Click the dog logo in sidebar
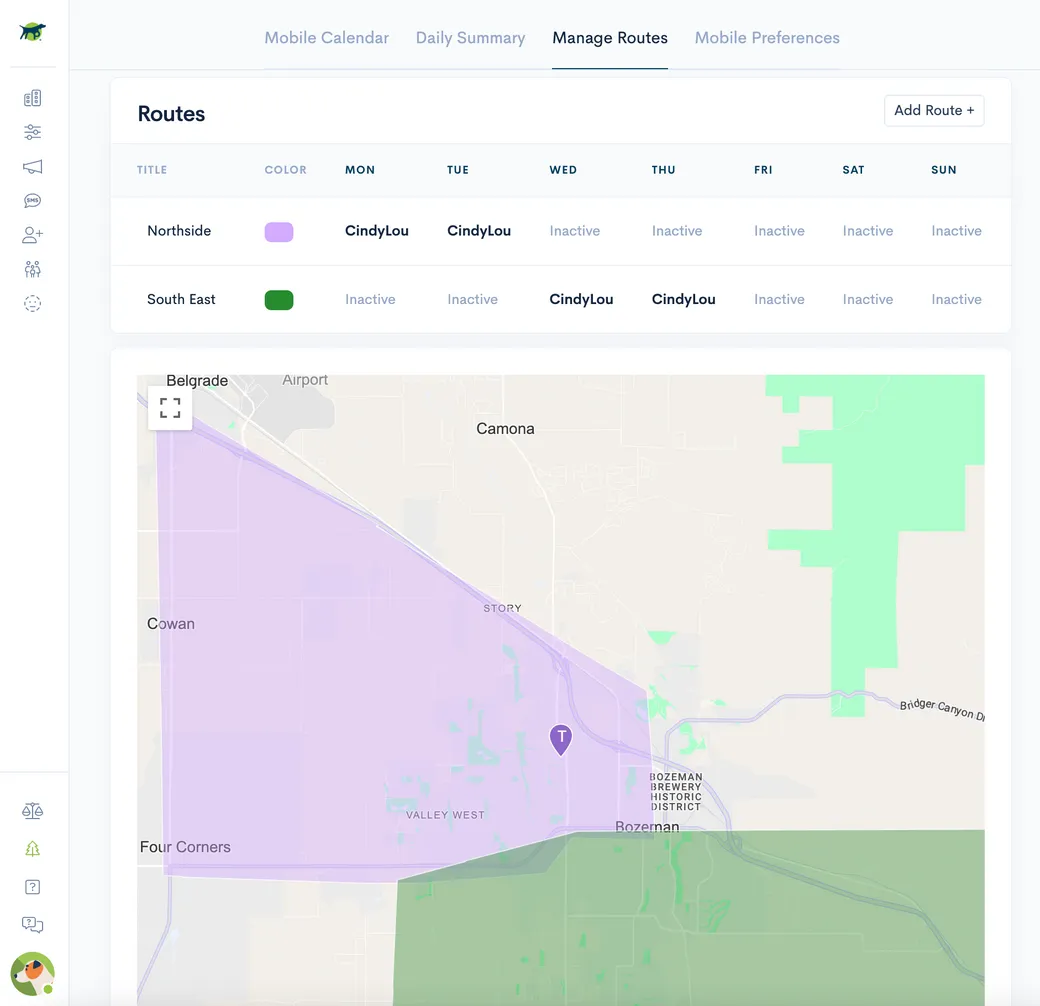 pyautogui.click(x=32, y=32)
